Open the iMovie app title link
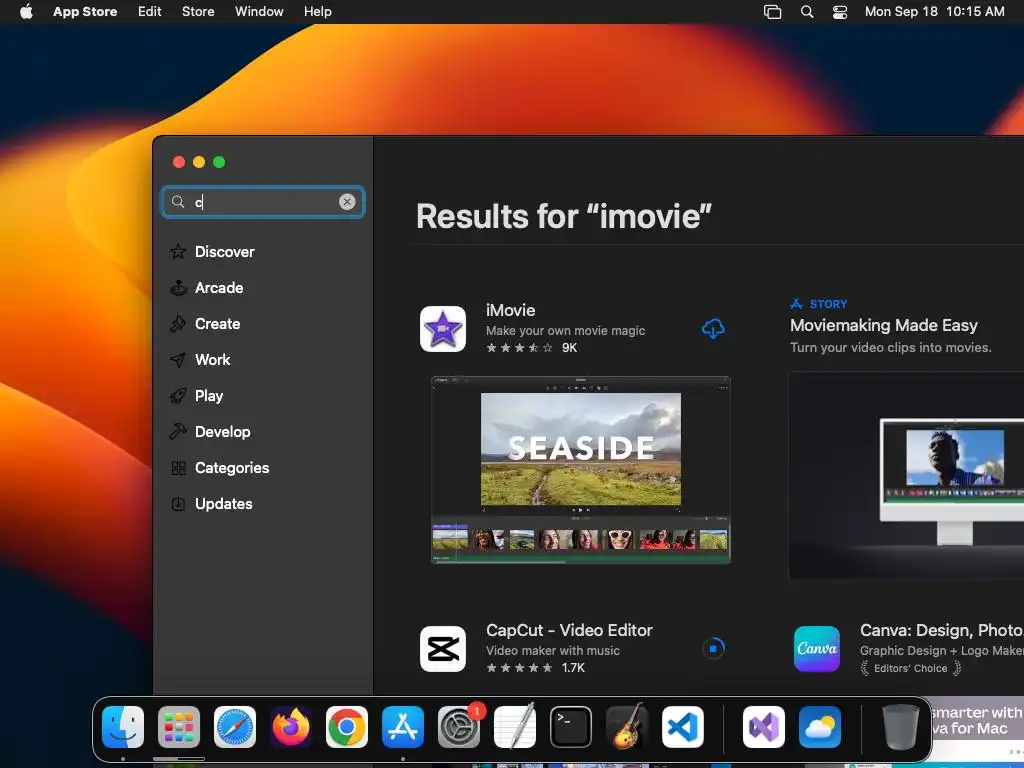1024x768 pixels. (510, 310)
